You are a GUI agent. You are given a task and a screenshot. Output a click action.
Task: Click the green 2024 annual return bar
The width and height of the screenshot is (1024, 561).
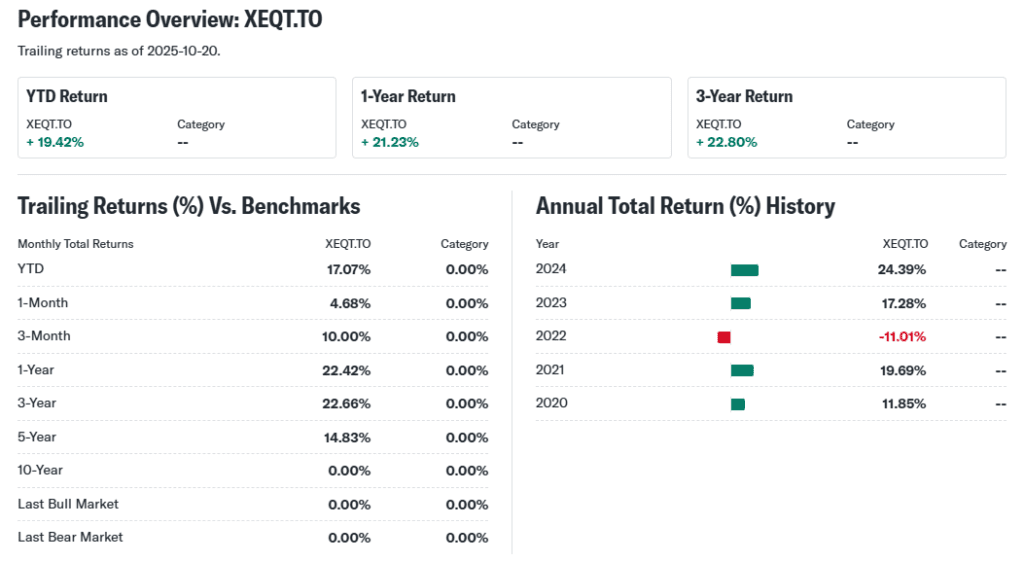pyautogui.click(x=744, y=270)
